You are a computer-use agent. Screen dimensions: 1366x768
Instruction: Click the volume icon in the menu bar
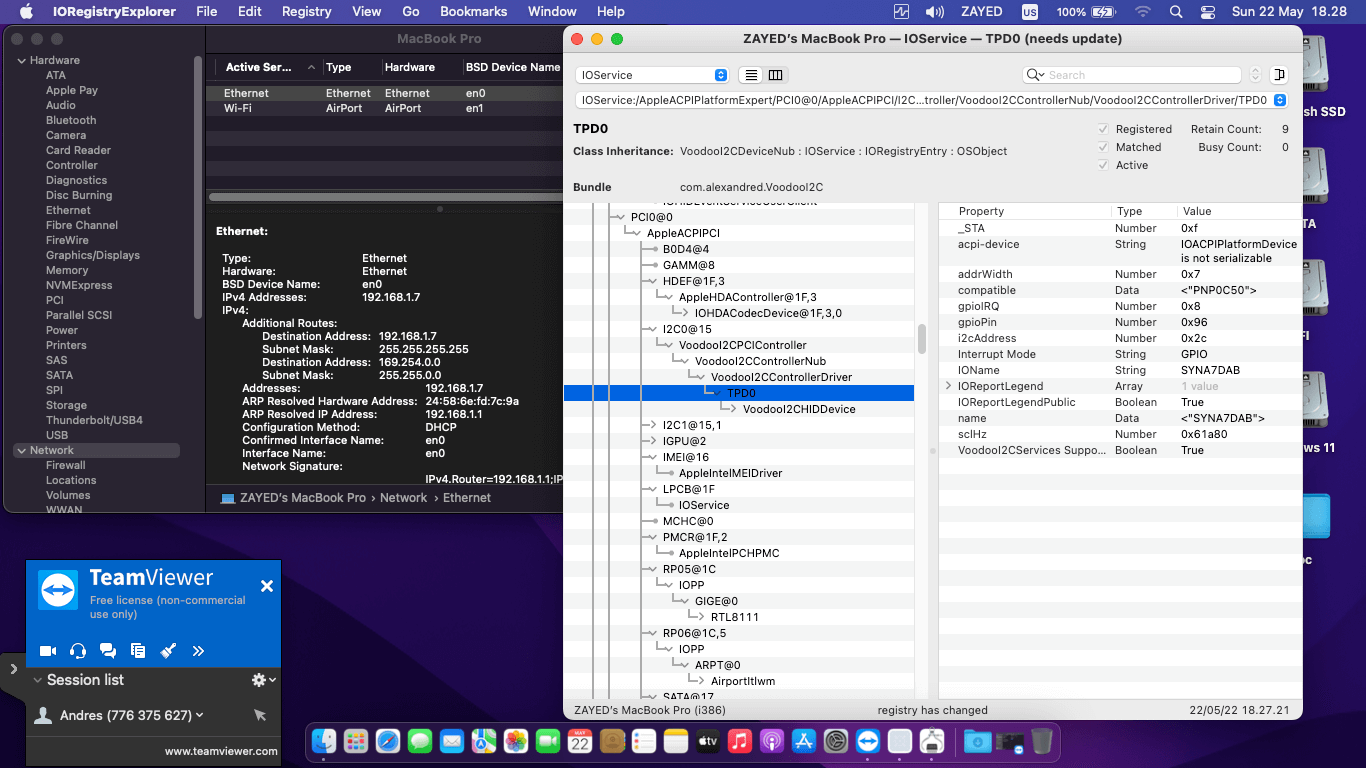(935, 12)
